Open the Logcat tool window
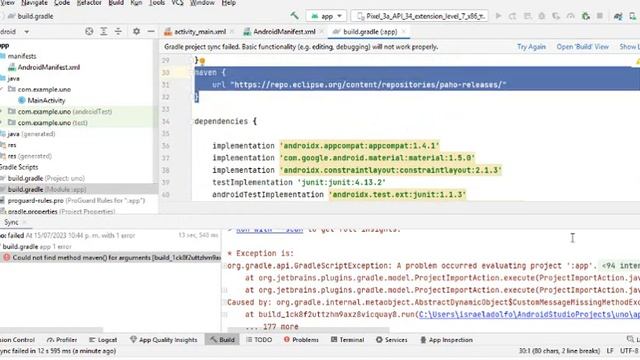 tap(103, 340)
